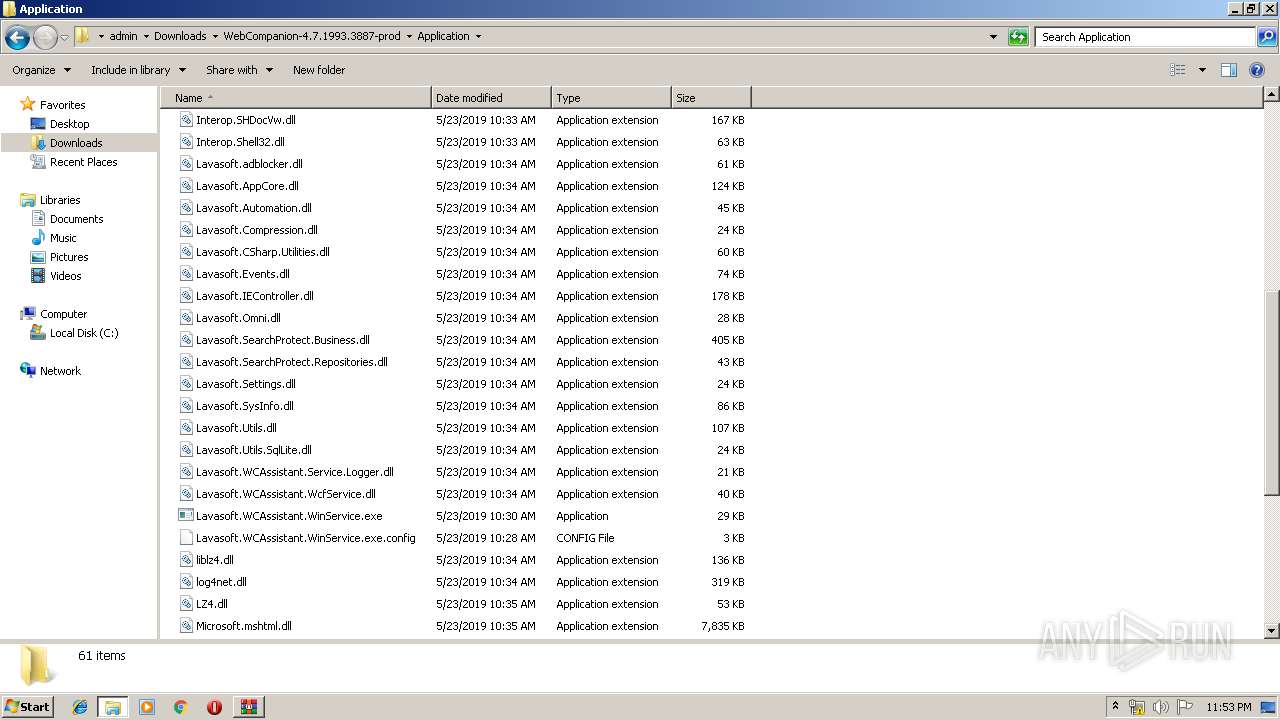Click the Back navigation arrow
The image size is (1280, 720).
click(17, 38)
